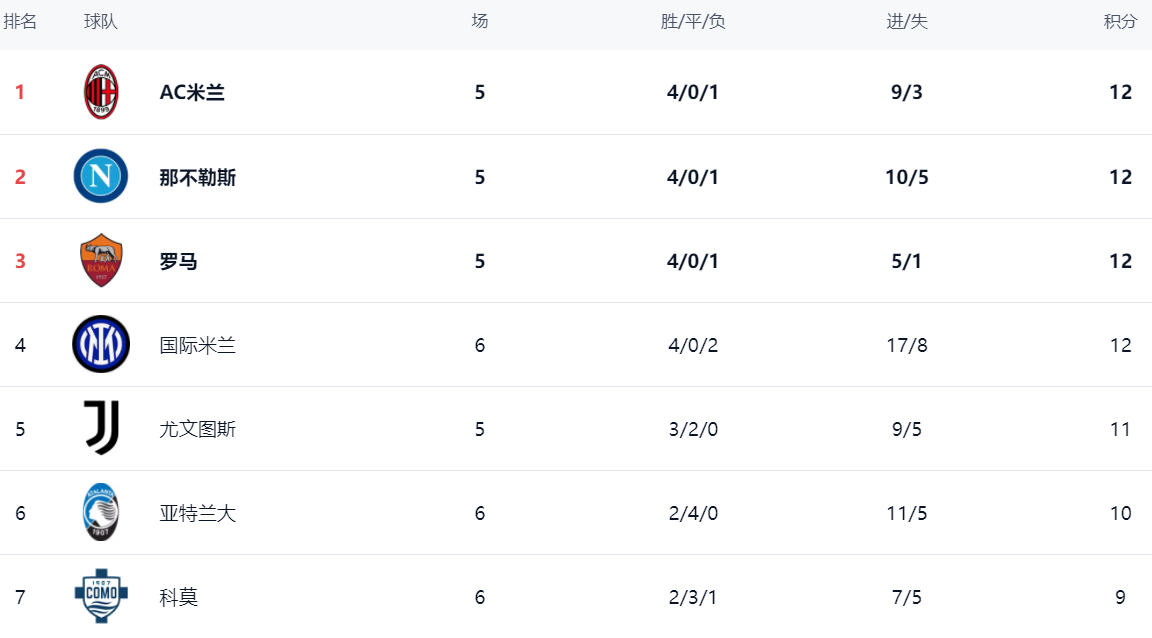Open the 科莫 team link
Image resolution: width=1152 pixels, height=638 pixels.
pos(179,597)
